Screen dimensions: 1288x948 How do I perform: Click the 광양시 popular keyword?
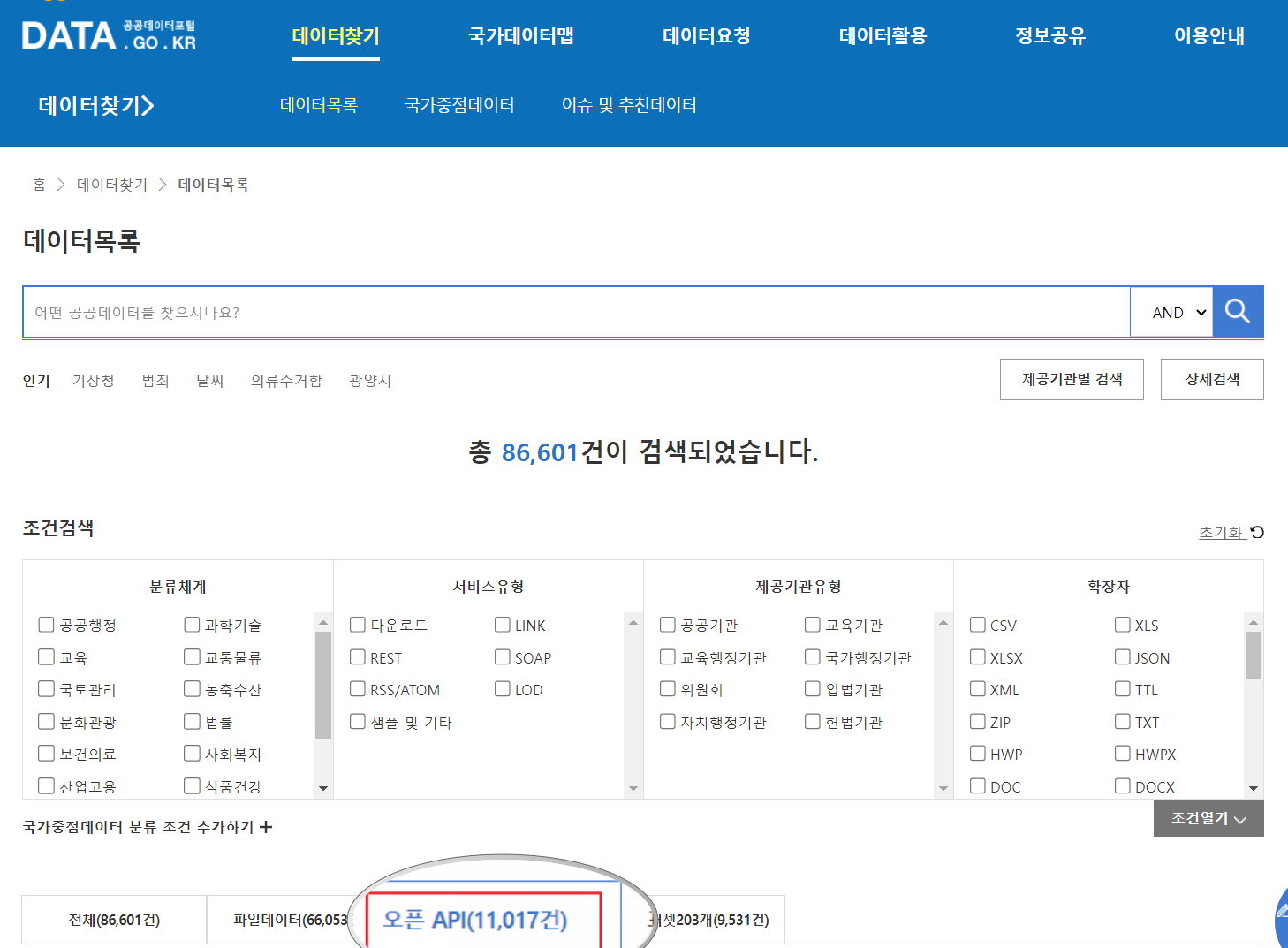coord(370,381)
